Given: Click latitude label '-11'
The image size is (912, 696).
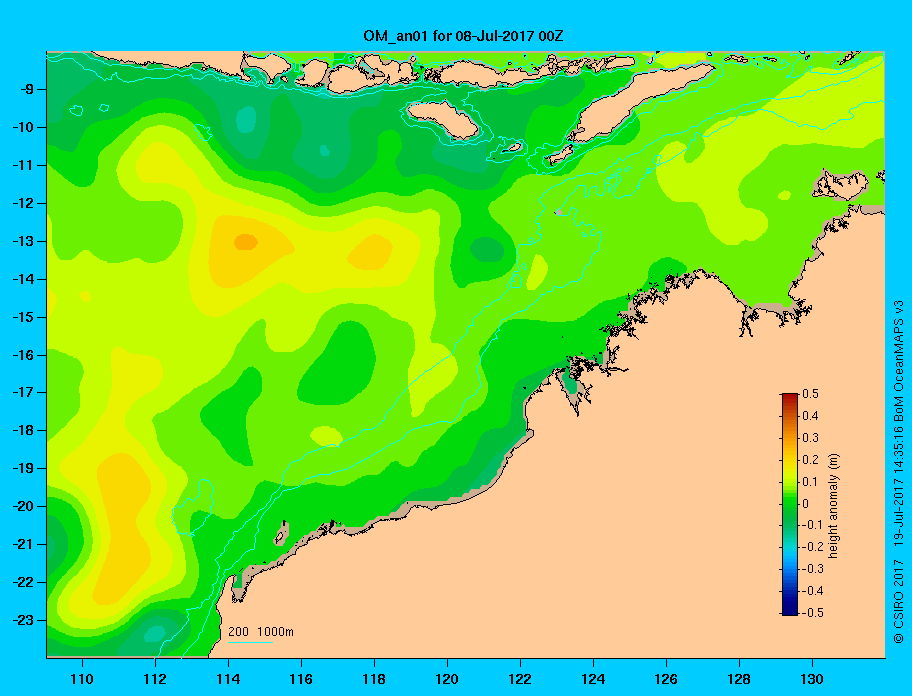Looking at the screenshot, I should point(23,165).
